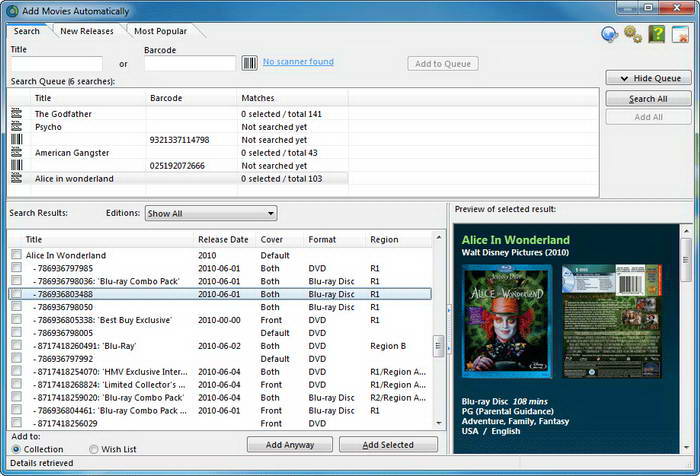Screen dimensions: 700x476
Task: Check the Alice In Wonderland 2010 parent result
Action: (17, 255)
